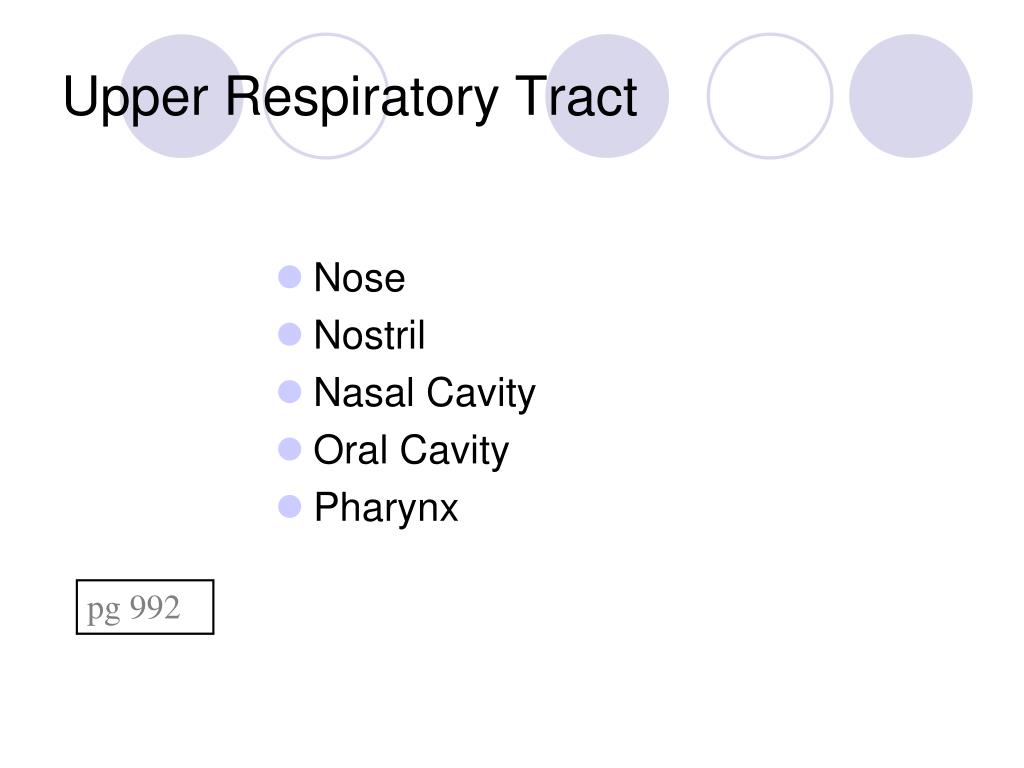The width and height of the screenshot is (1024, 768).
Task: Click the bullet dot beside Oral Cavity
Action: pyautogui.click(x=289, y=449)
